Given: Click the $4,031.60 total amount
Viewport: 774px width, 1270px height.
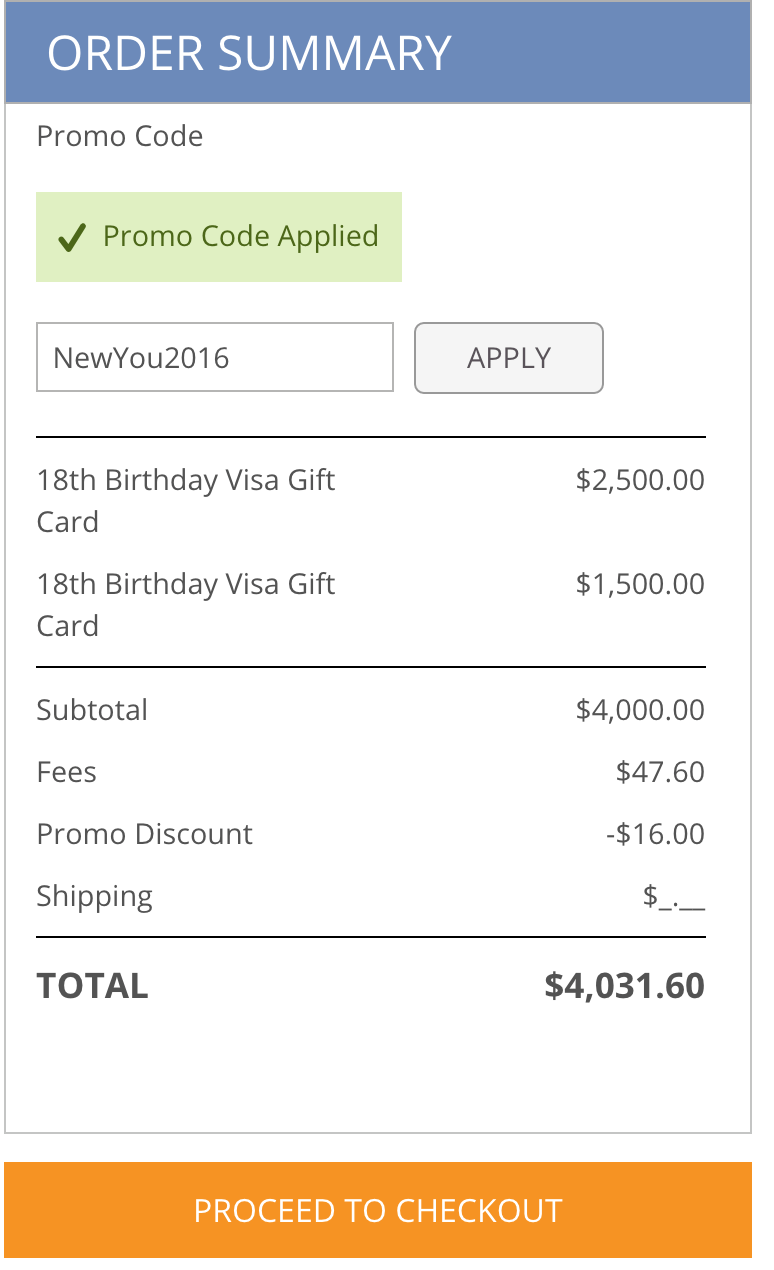Looking at the screenshot, I should coord(624,986).
